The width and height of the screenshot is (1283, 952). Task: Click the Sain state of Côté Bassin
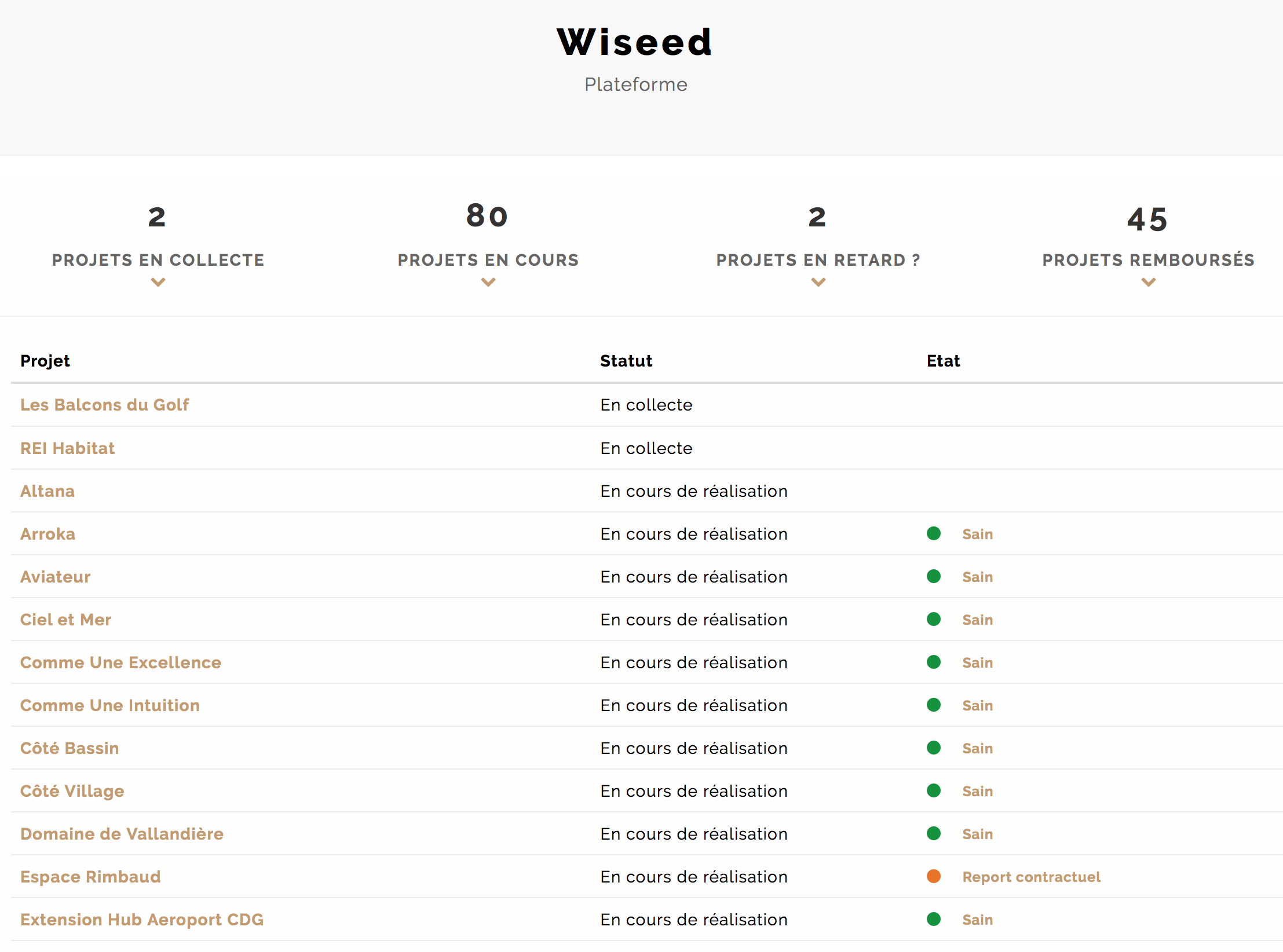tap(978, 748)
